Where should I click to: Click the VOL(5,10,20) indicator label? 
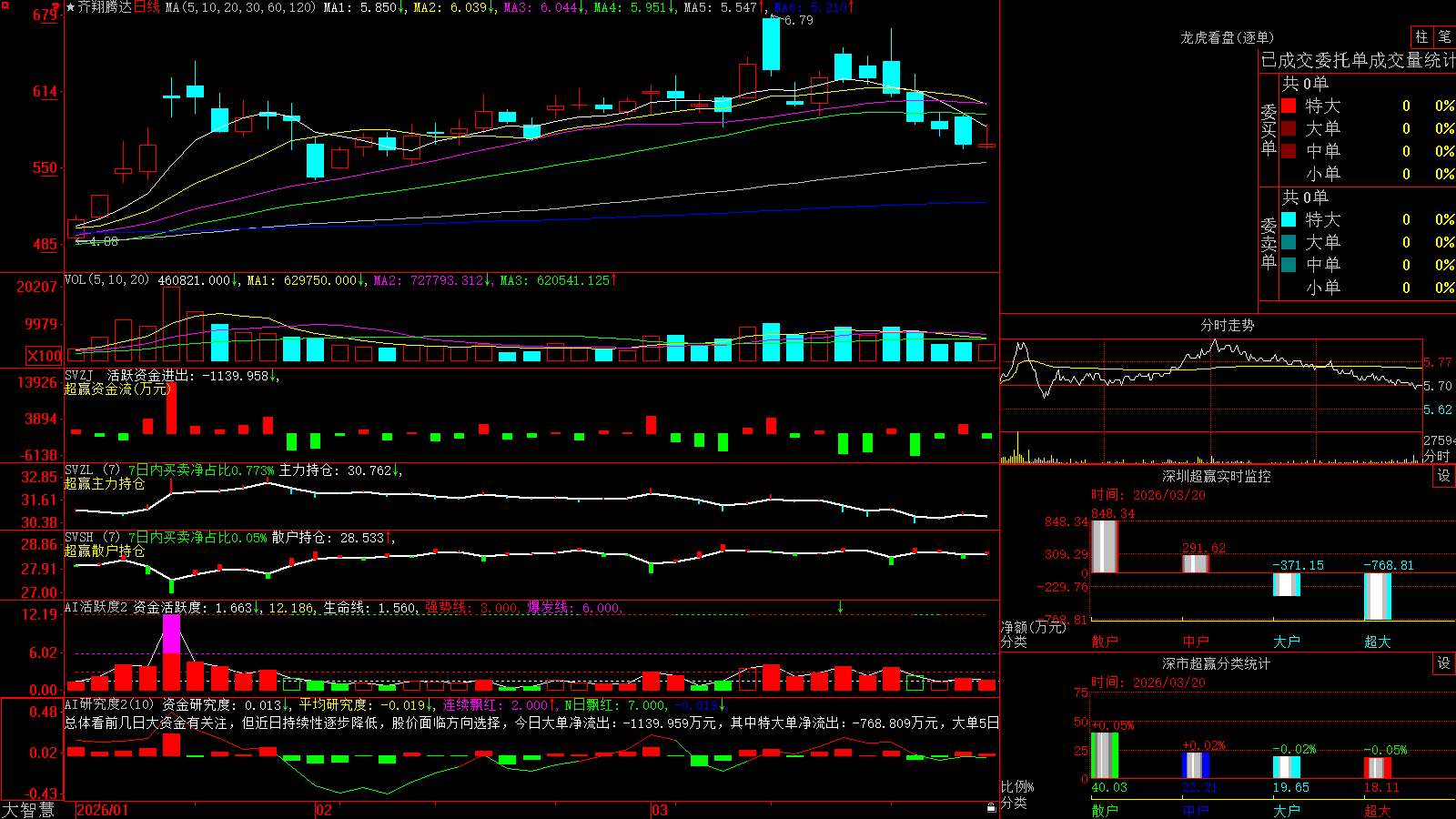106,280
